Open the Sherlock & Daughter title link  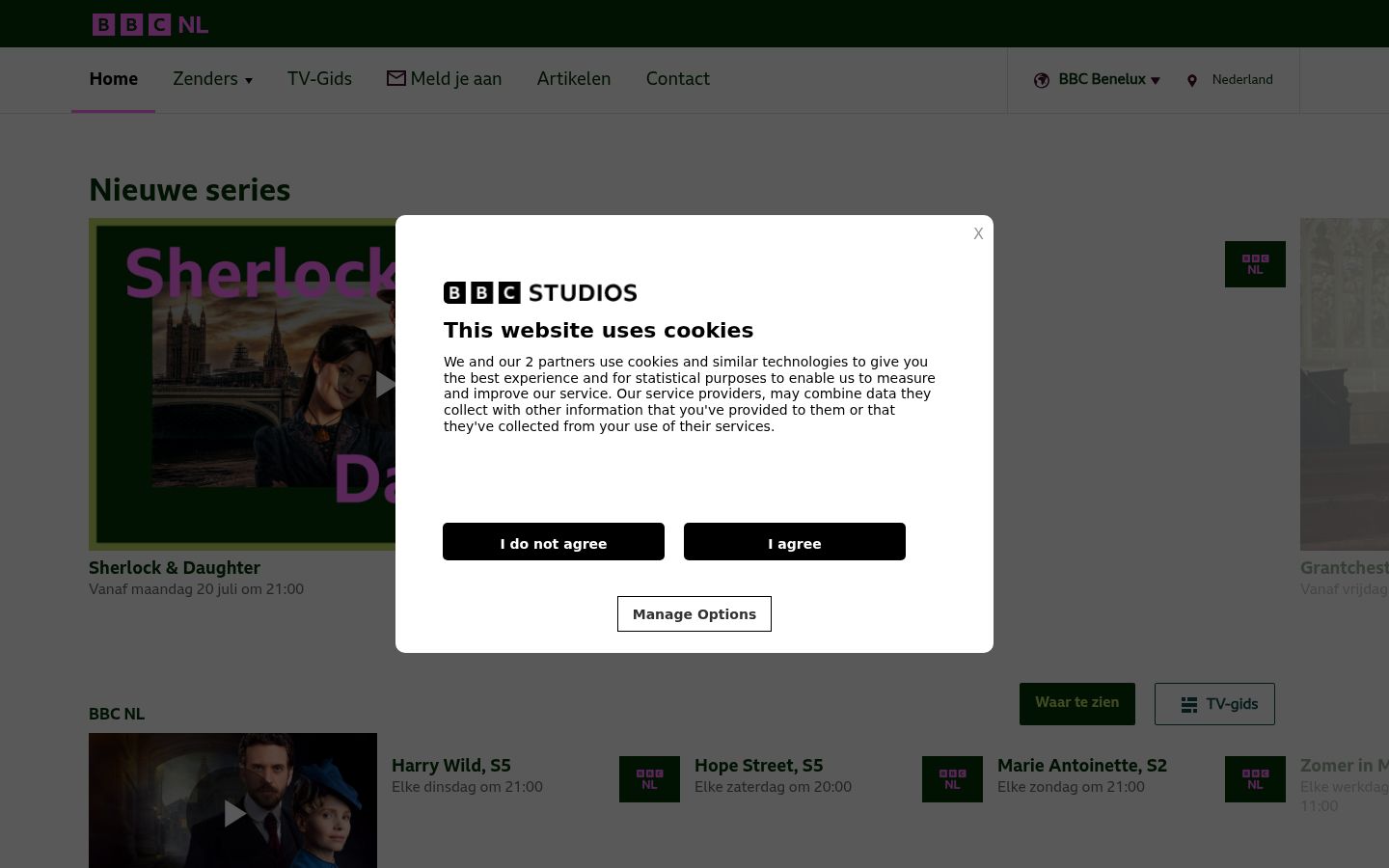175,568
